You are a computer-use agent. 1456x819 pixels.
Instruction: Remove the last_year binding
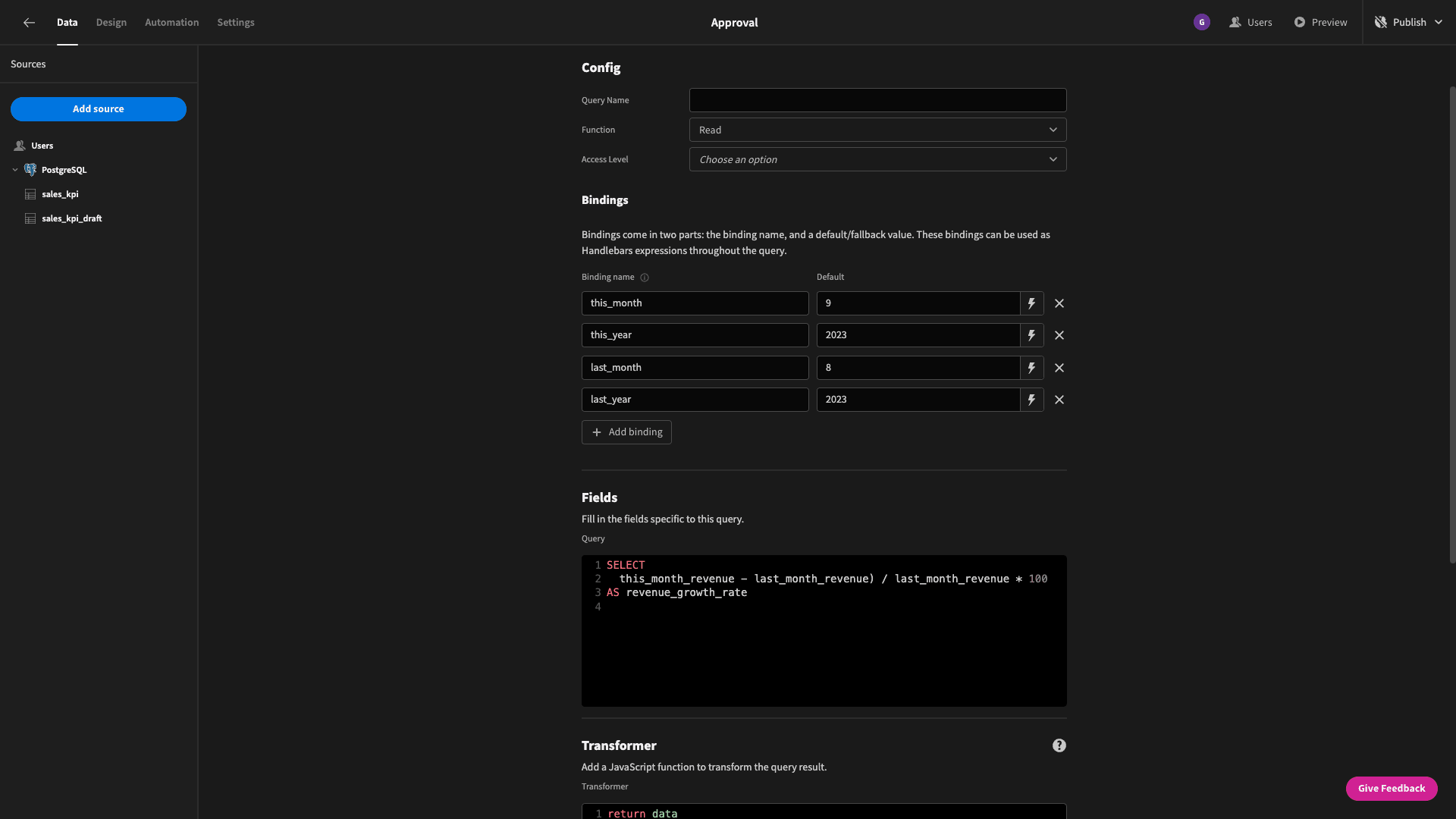(x=1059, y=400)
